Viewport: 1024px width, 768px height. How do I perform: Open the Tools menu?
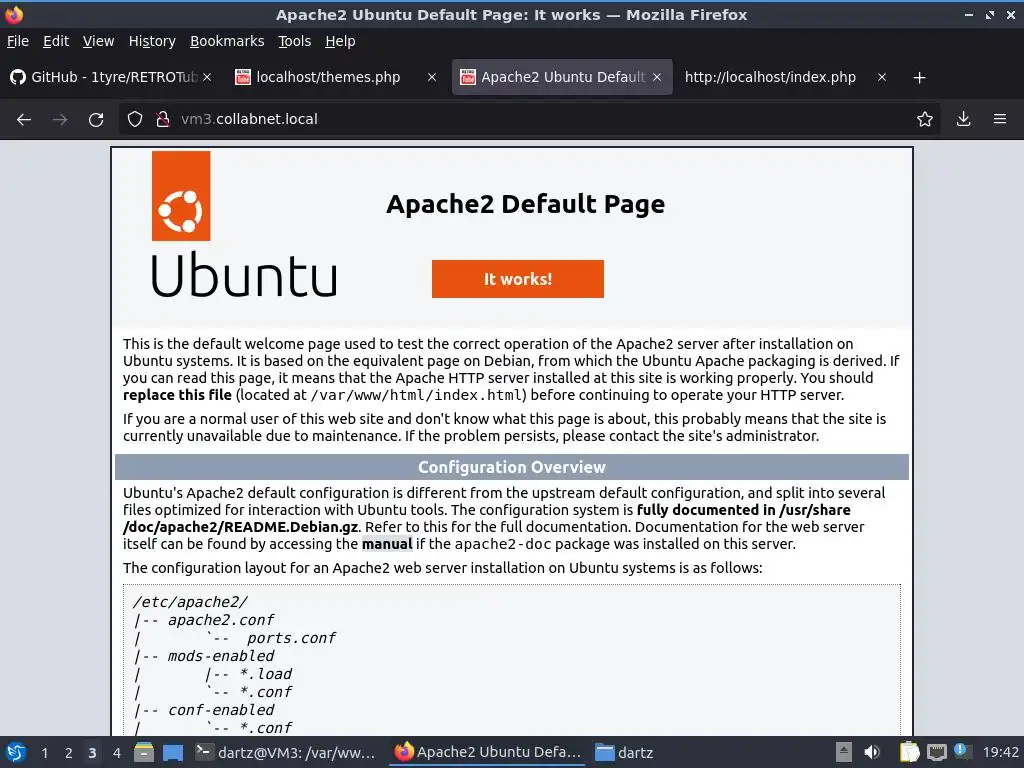(x=295, y=41)
